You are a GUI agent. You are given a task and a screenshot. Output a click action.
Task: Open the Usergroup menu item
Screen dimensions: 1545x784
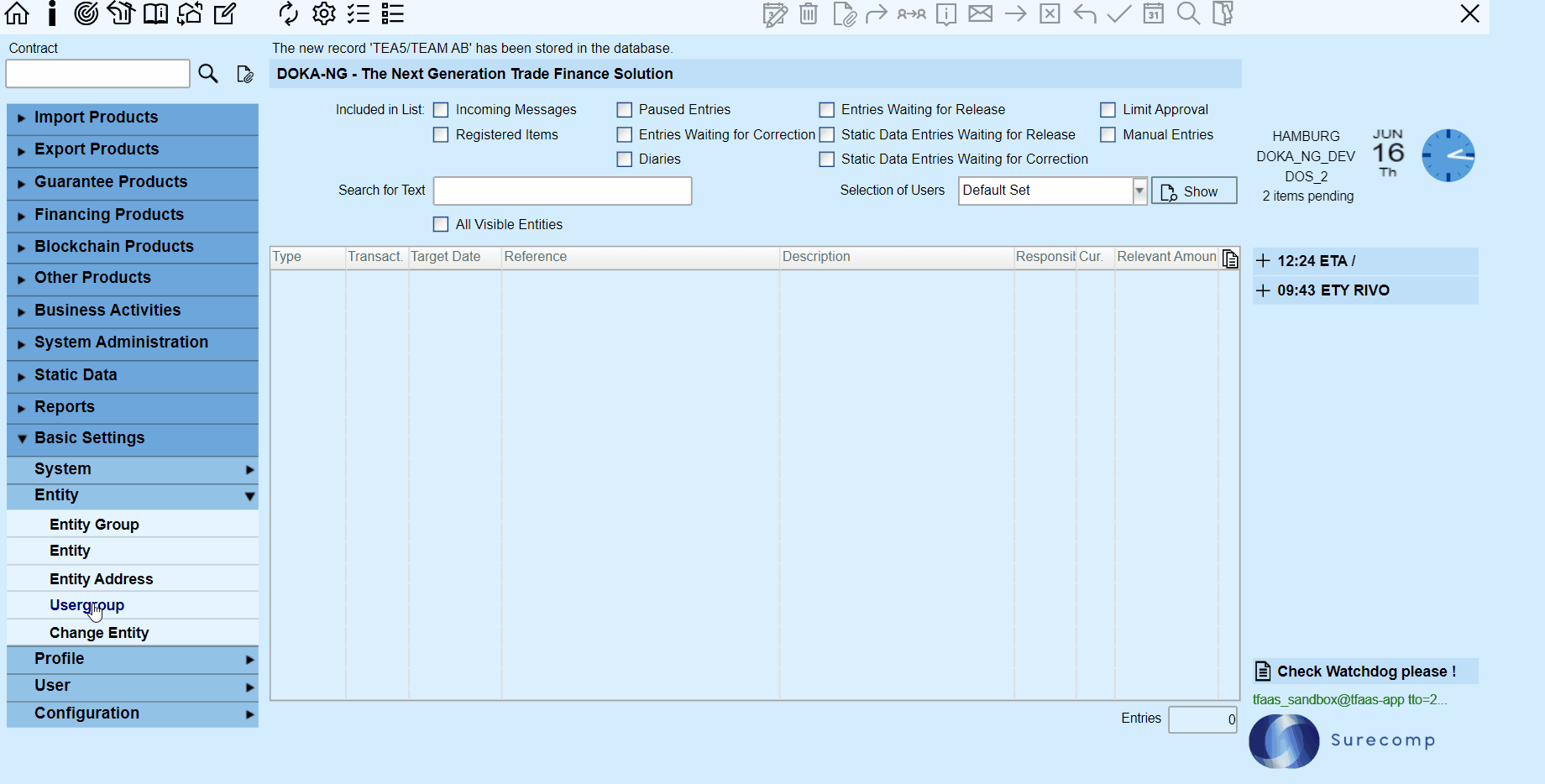(x=133, y=605)
